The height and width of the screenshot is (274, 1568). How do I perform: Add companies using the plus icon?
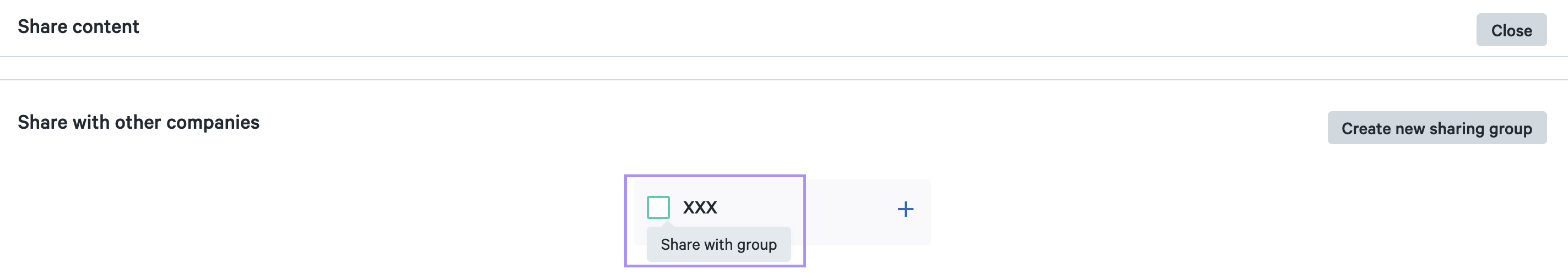[x=905, y=209]
